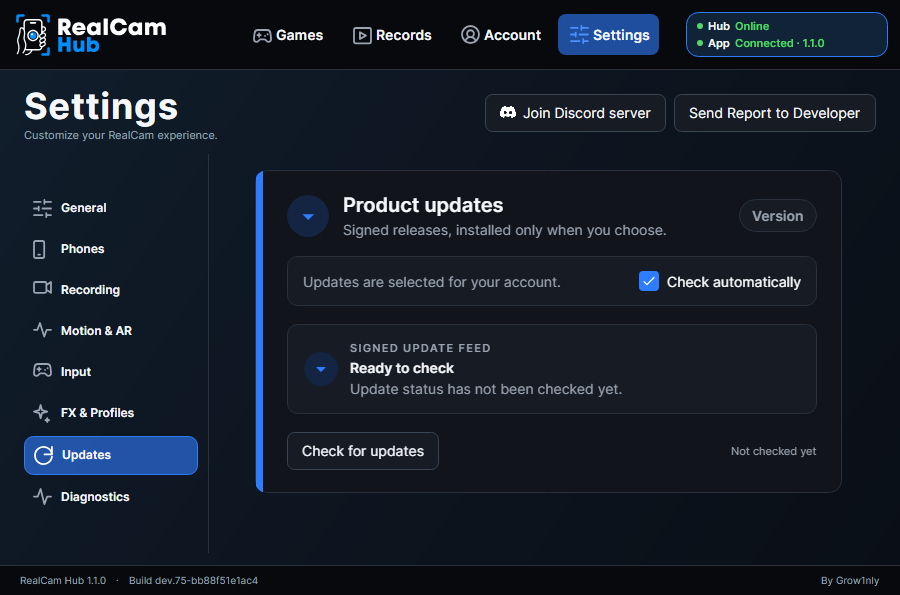Select Phones in the settings sidebar
Image resolution: width=900 pixels, height=595 pixels.
[111, 249]
